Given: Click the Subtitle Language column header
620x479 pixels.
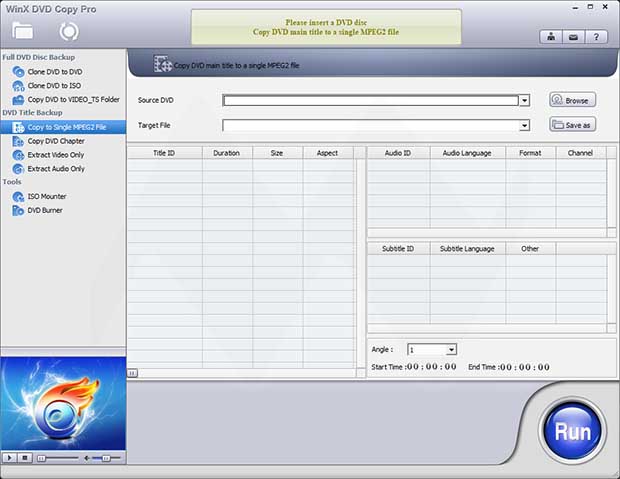Looking at the screenshot, I should click(x=467, y=249).
